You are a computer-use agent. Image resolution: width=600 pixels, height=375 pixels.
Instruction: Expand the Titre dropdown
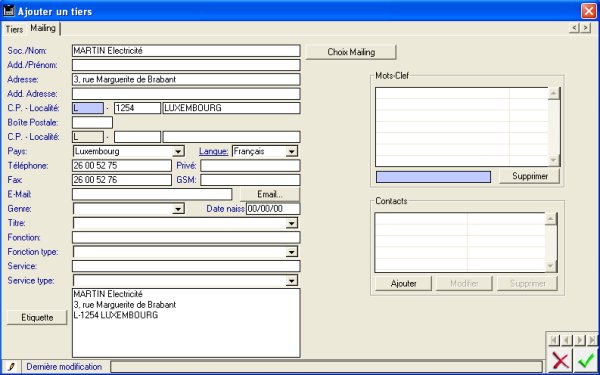coord(292,223)
